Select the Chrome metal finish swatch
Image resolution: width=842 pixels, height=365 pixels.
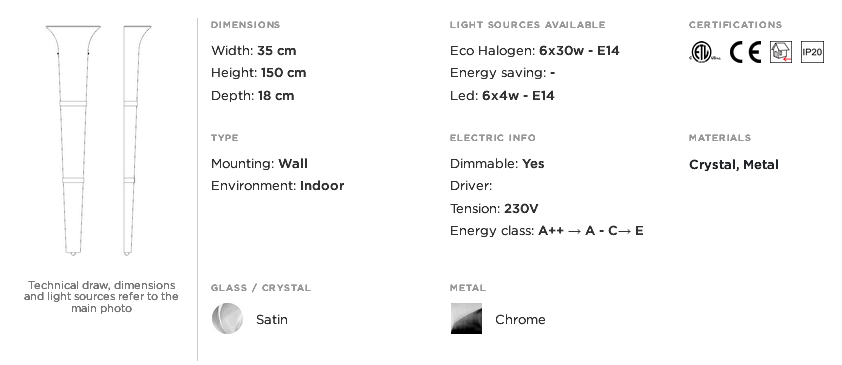click(466, 318)
